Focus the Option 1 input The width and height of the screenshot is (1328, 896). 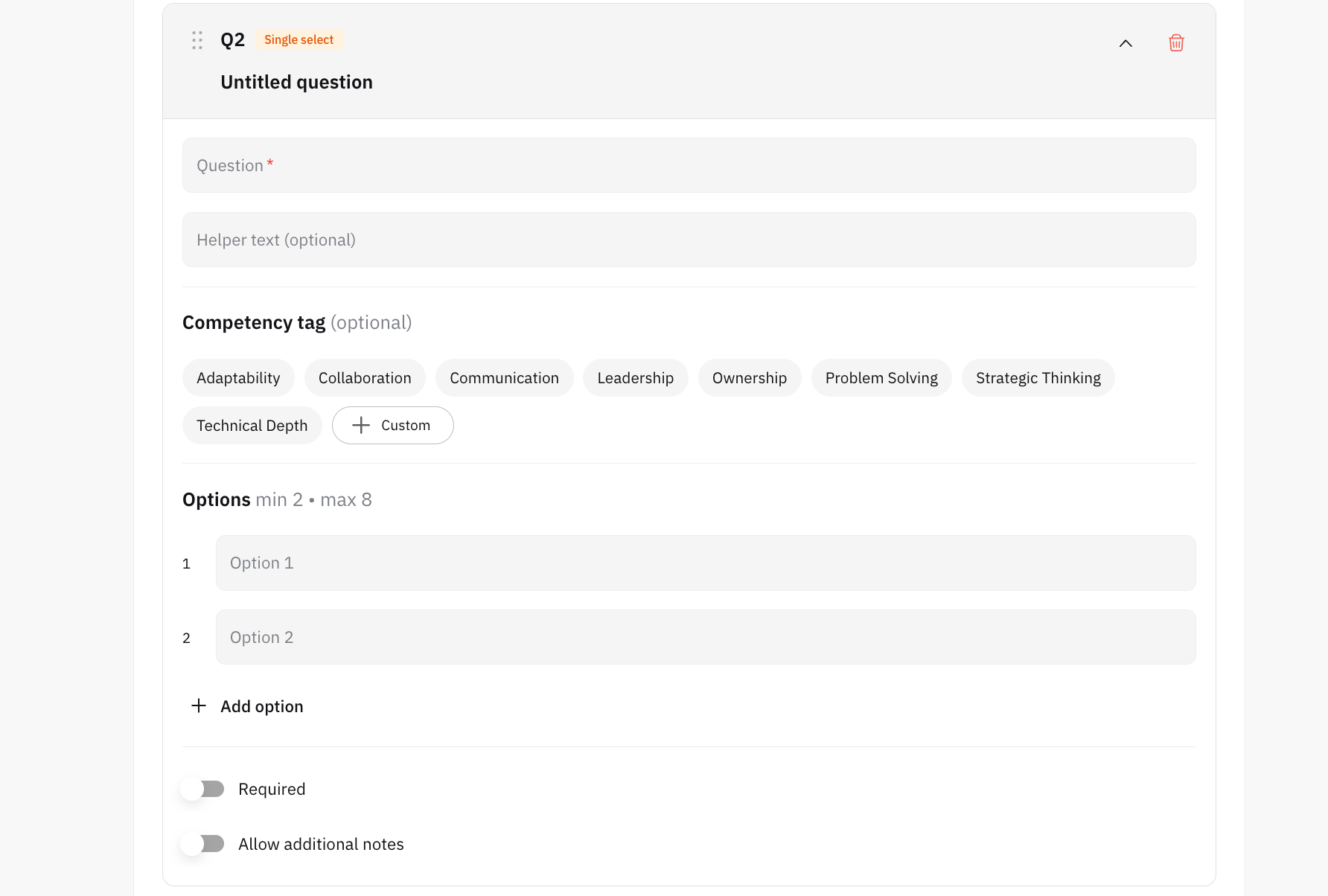[706, 563]
